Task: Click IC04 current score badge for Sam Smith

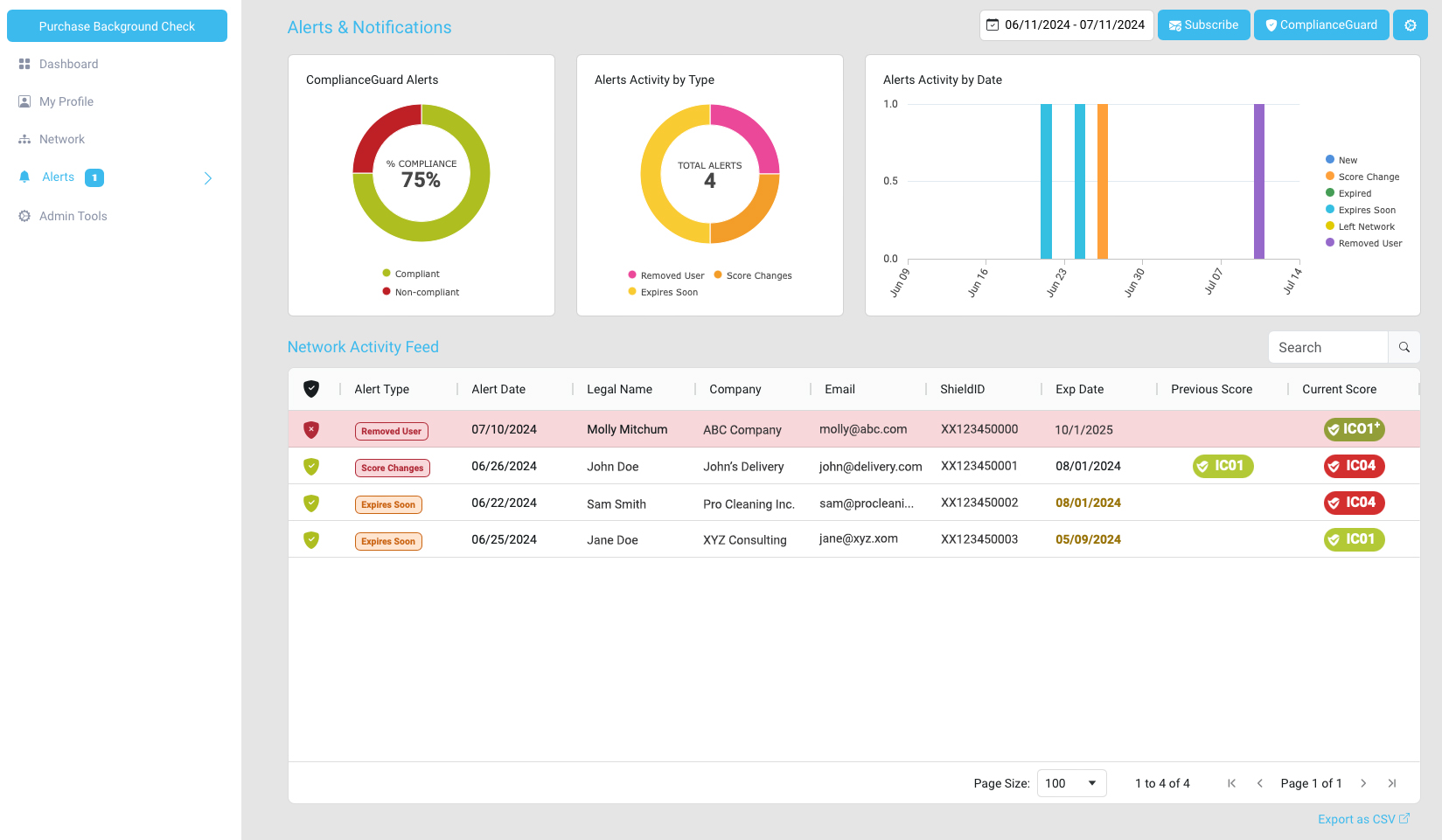Action: [1354, 503]
